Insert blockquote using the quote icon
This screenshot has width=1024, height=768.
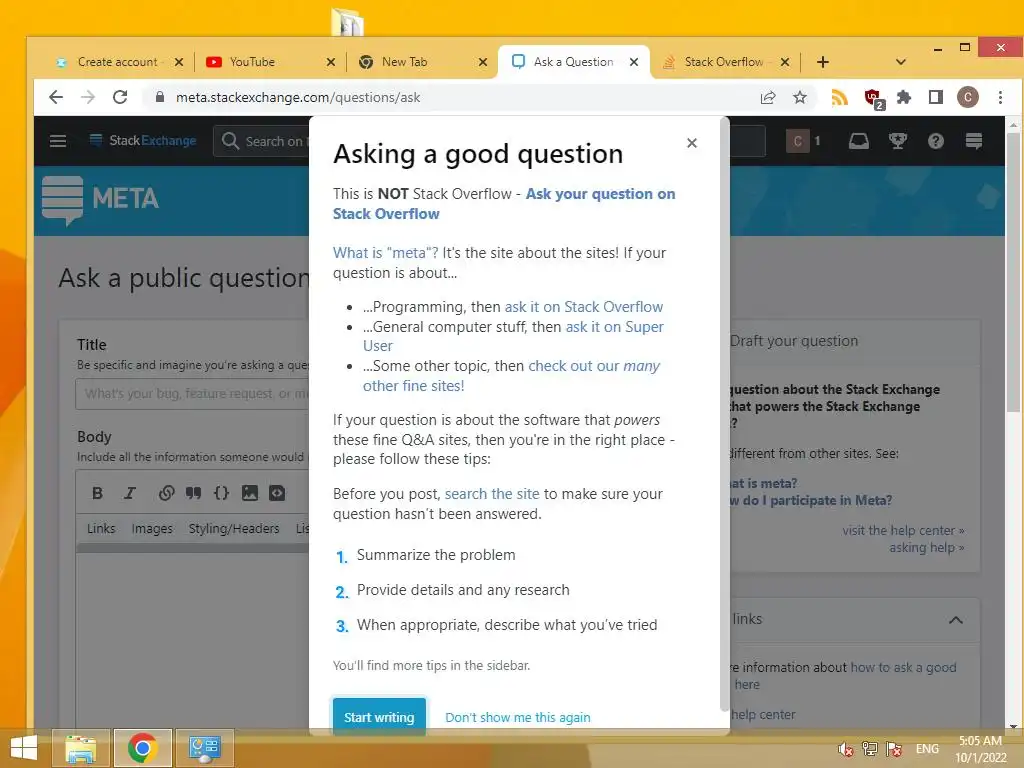[x=193, y=493]
